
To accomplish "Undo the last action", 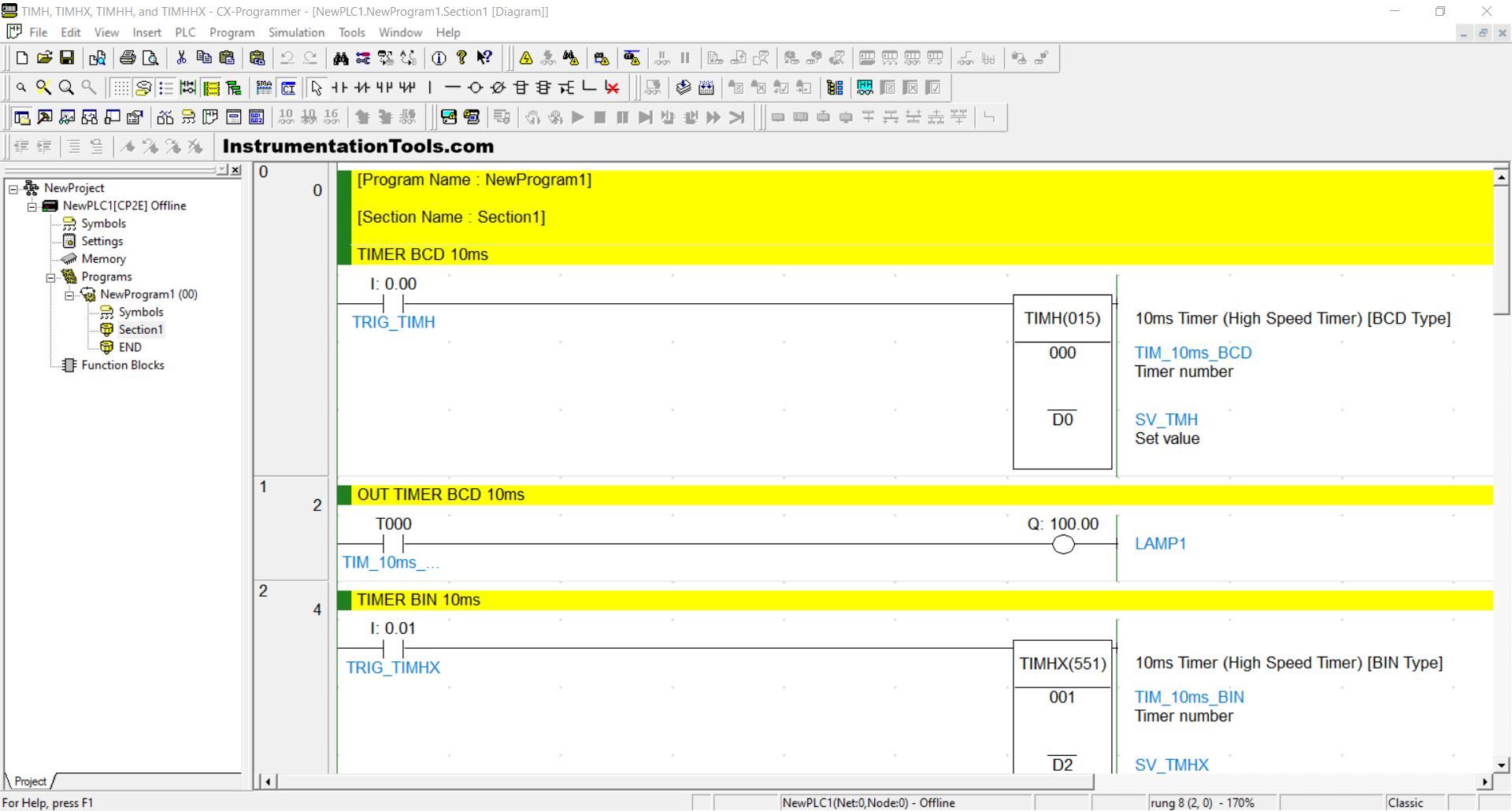I will coord(287,58).
